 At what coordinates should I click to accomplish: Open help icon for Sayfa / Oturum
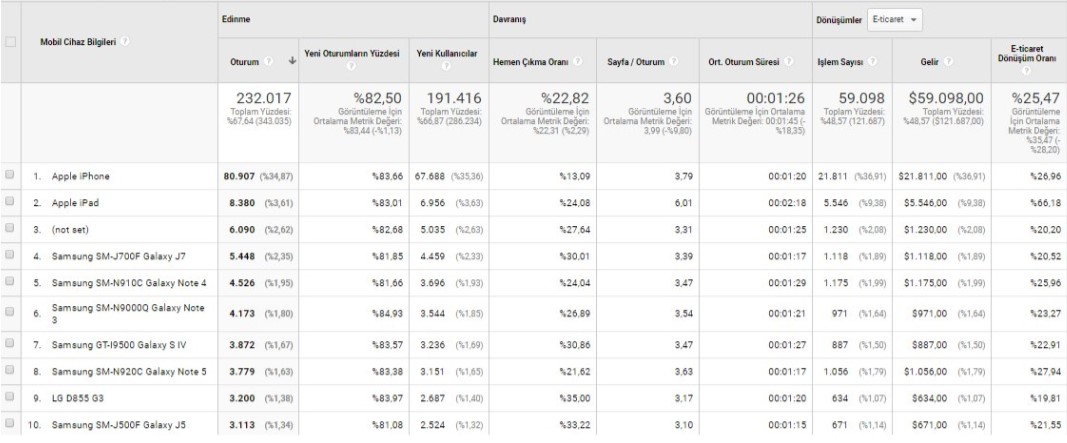(665, 63)
